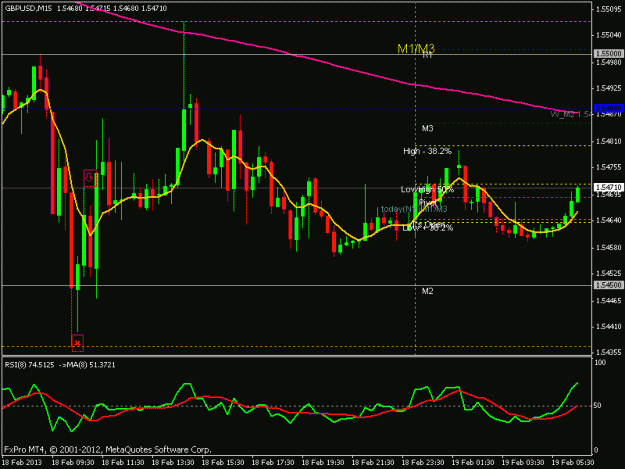Viewport: 625px width, 469px height.
Task: Select the red X marker at chart low
Action: coord(77,343)
